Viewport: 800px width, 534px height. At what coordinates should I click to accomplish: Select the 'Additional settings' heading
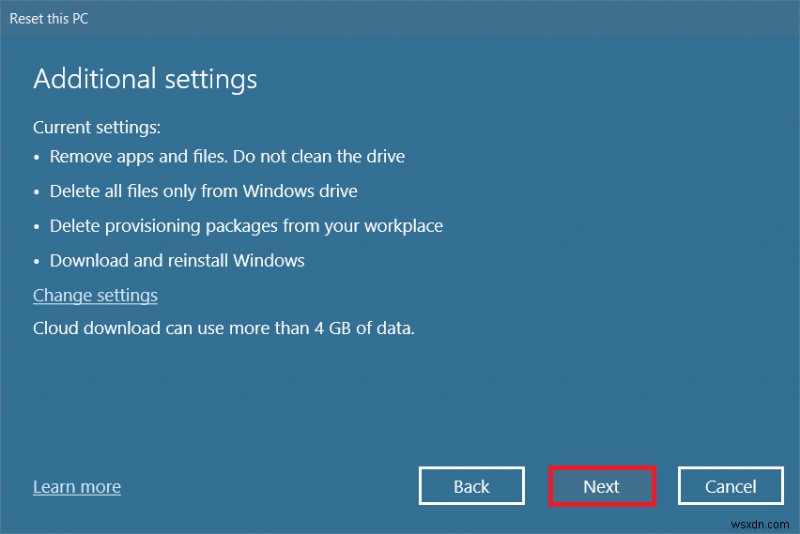[x=145, y=80]
